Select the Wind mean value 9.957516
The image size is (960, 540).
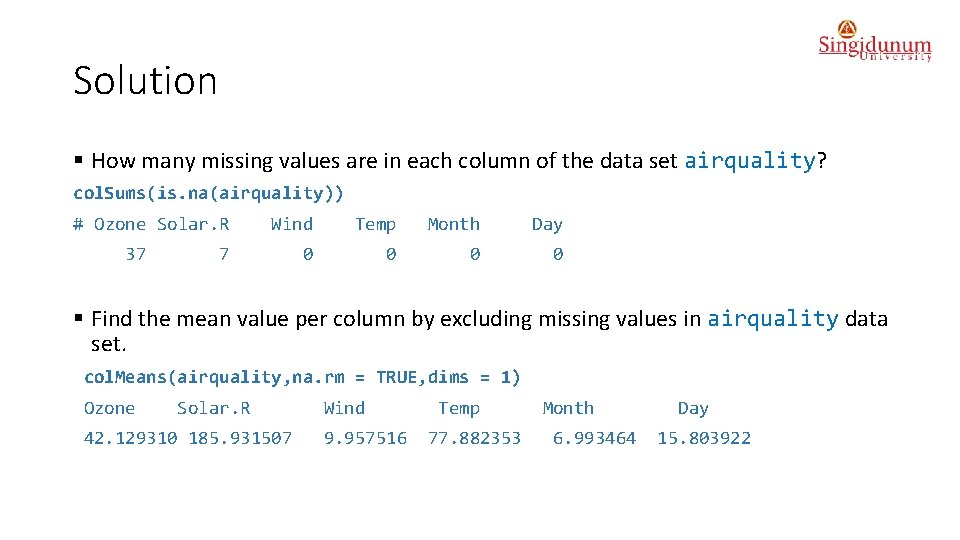click(x=365, y=438)
